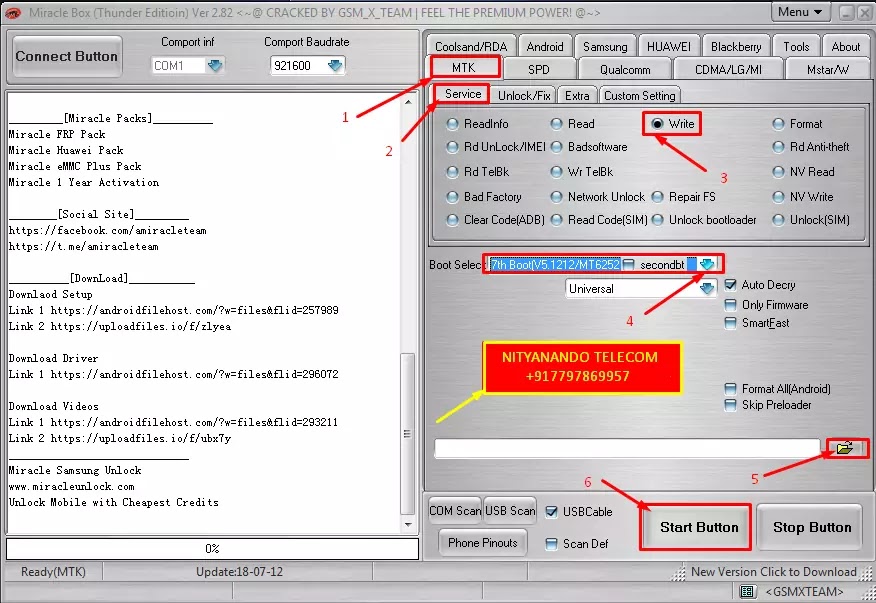The image size is (876, 603).
Task: Select the Custom Setting sub-tab
Action: pyautogui.click(x=640, y=96)
